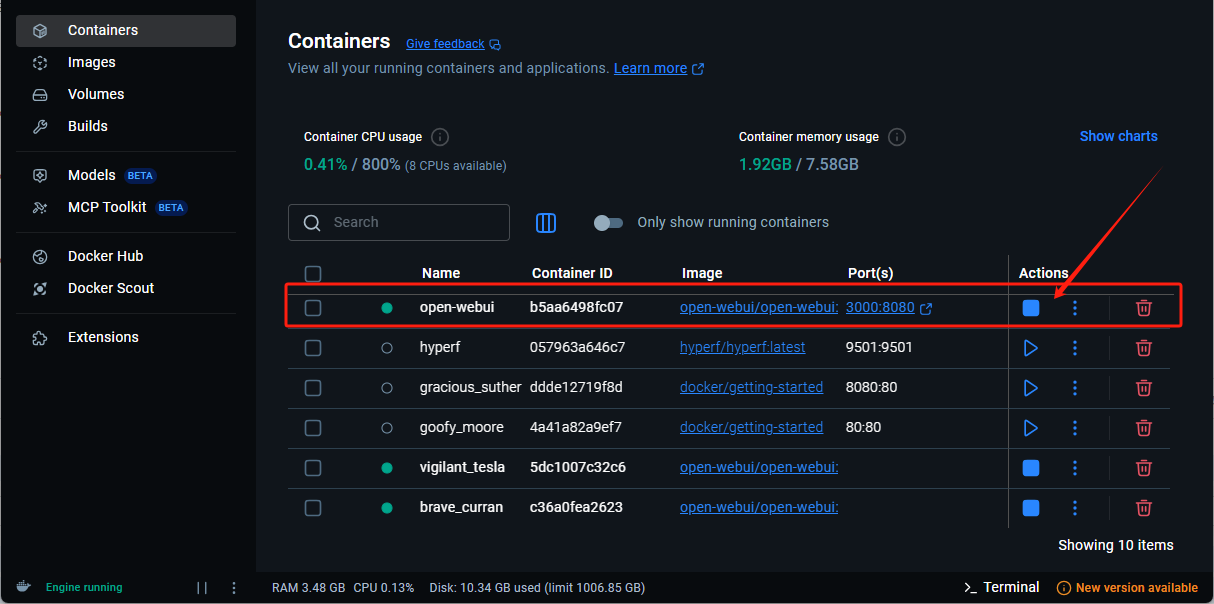
Task: Open more actions for vigilant_tesla
Action: click(1075, 468)
